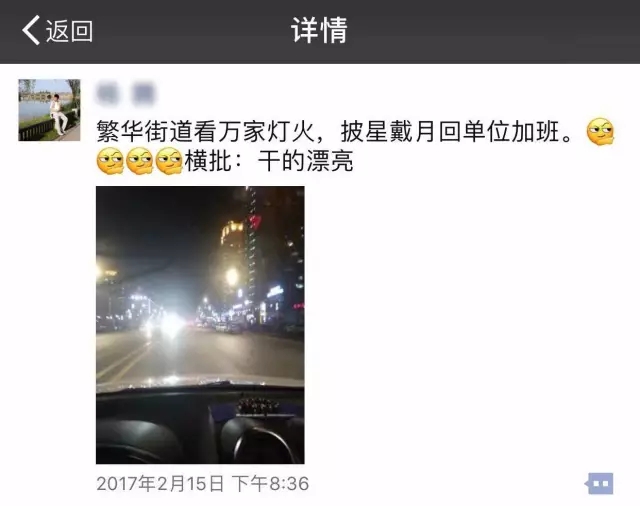Tap the back chevron arrow
640x506 pixels.
pyautogui.click(x=31, y=30)
